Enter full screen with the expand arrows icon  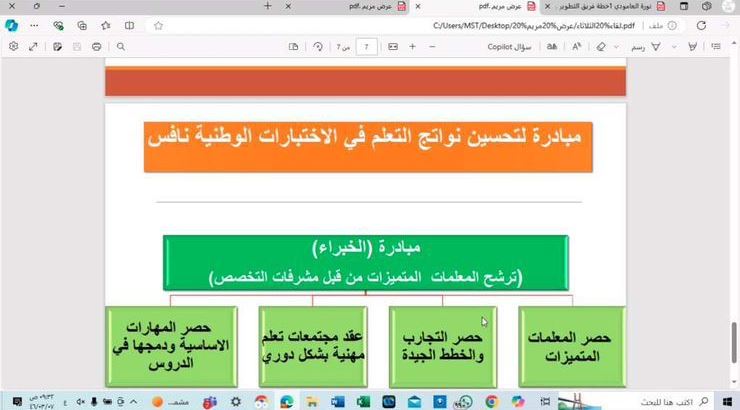pyautogui.click(x=33, y=46)
